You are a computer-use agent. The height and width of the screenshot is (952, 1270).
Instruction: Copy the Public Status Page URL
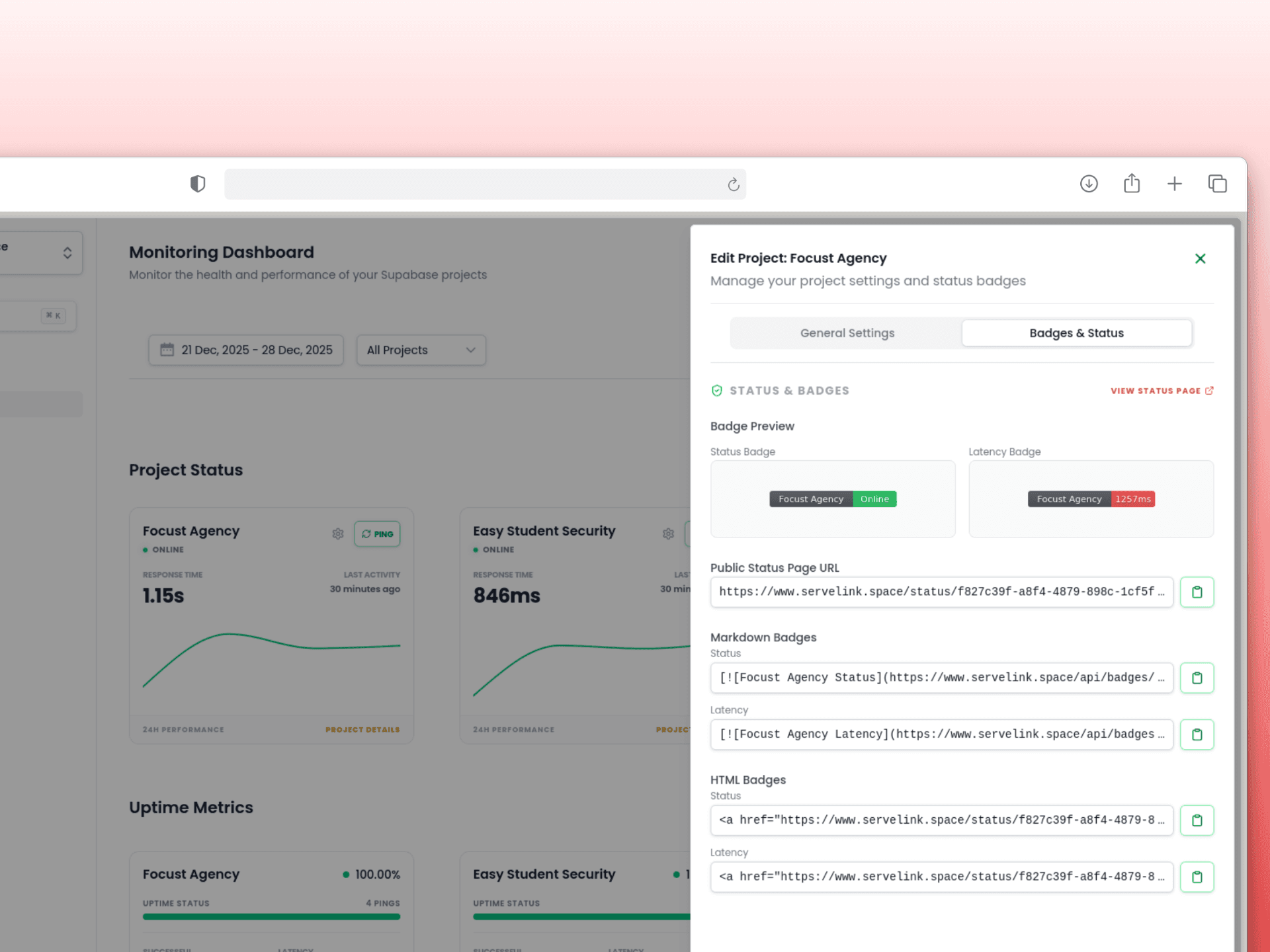point(1197,592)
